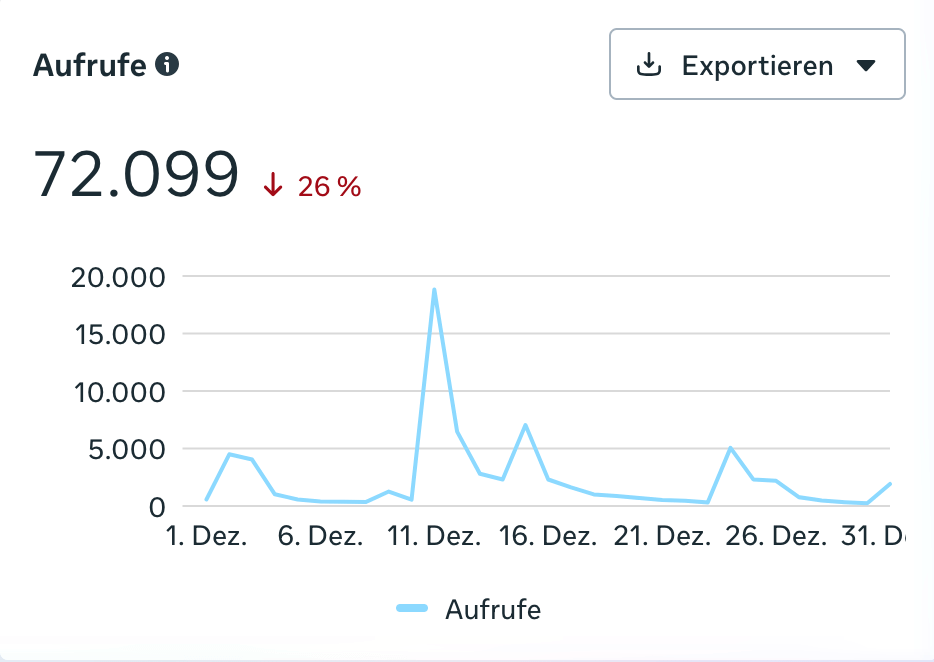Open the Exportieren dropdown arrow
934x662 pixels.
[x=866, y=66]
